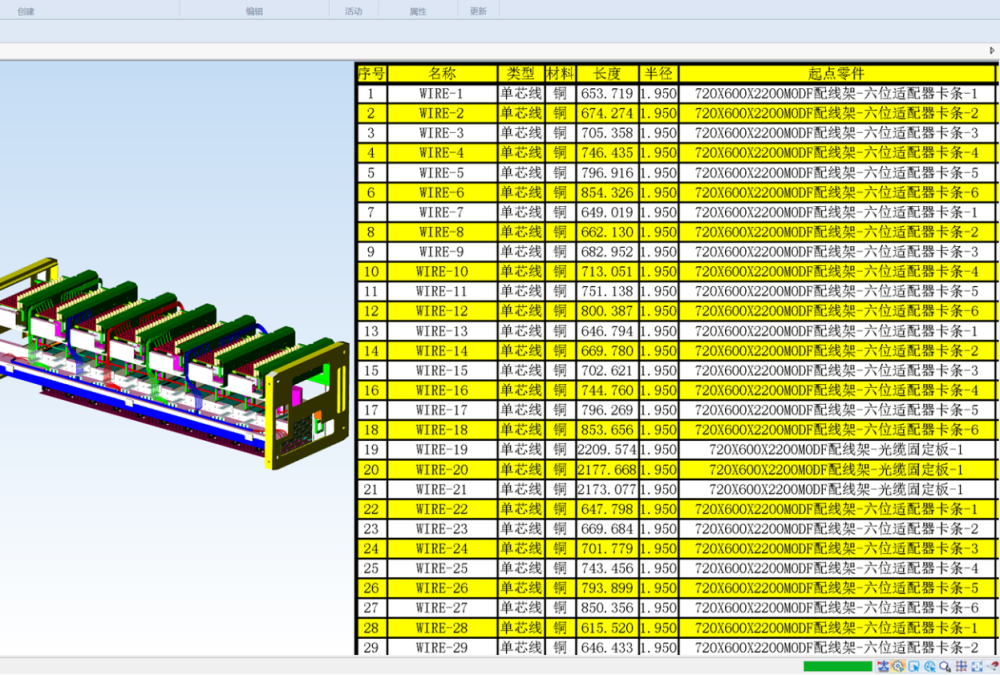Viewport: 1000px width, 675px height.
Task: Select the WIRE-27 name cell
Action: [441, 608]
